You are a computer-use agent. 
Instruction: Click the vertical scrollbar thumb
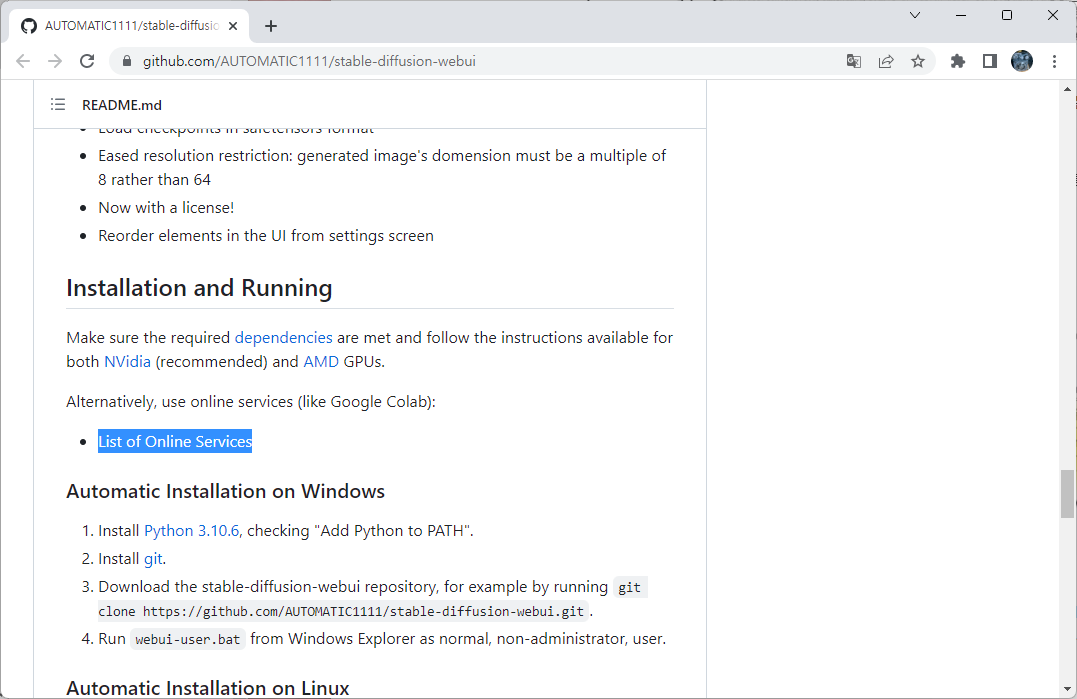[x=1067, y=494]
